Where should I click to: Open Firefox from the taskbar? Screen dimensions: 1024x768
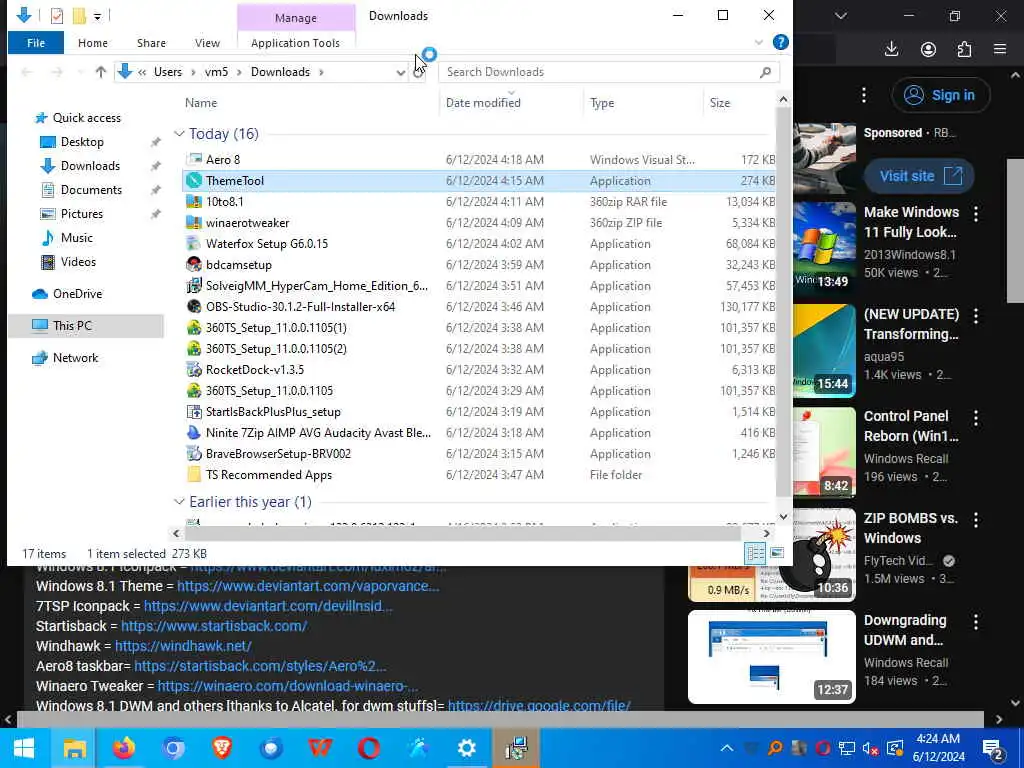click(123, 748)
